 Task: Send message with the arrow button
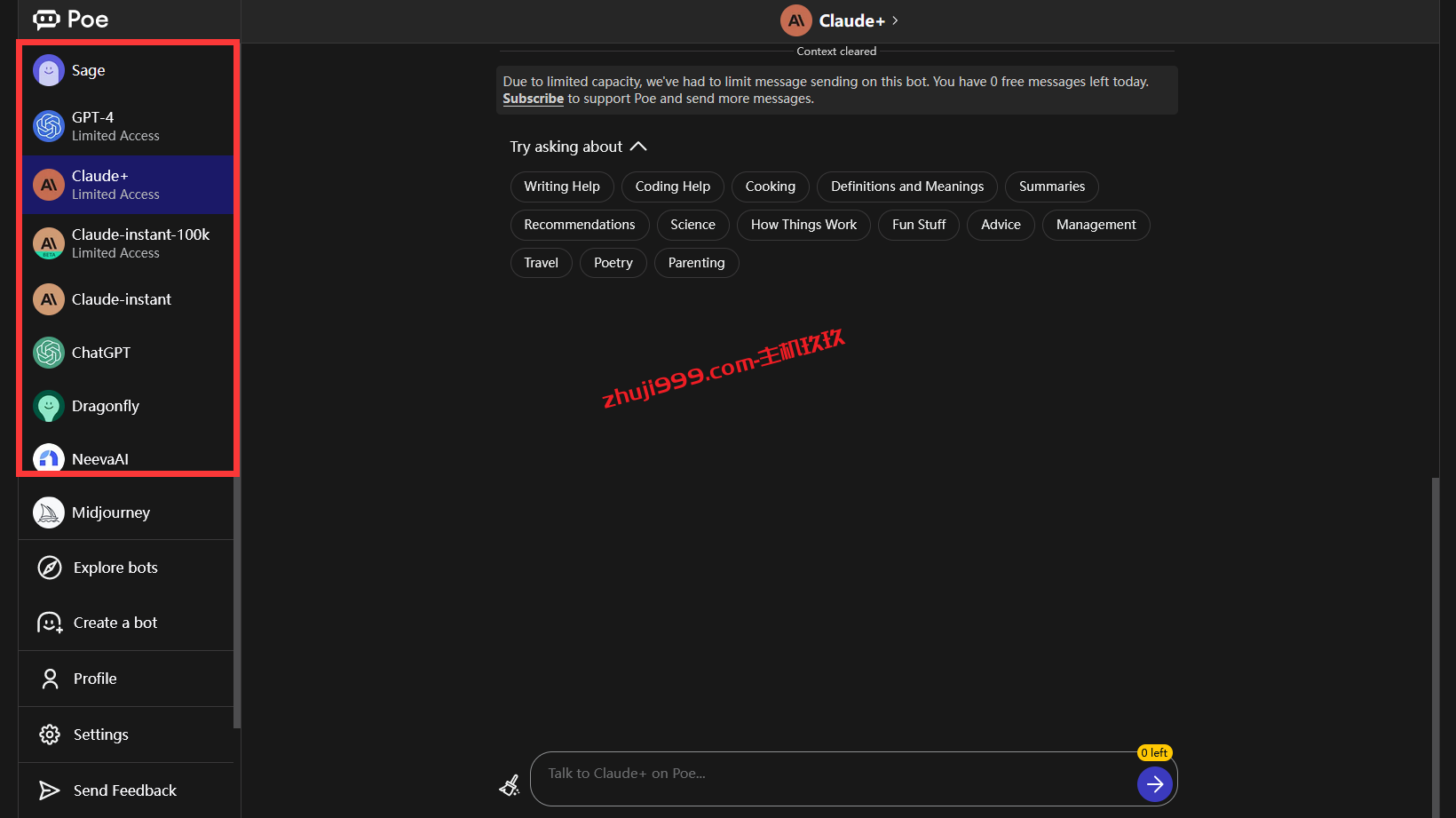(1155, 784)
